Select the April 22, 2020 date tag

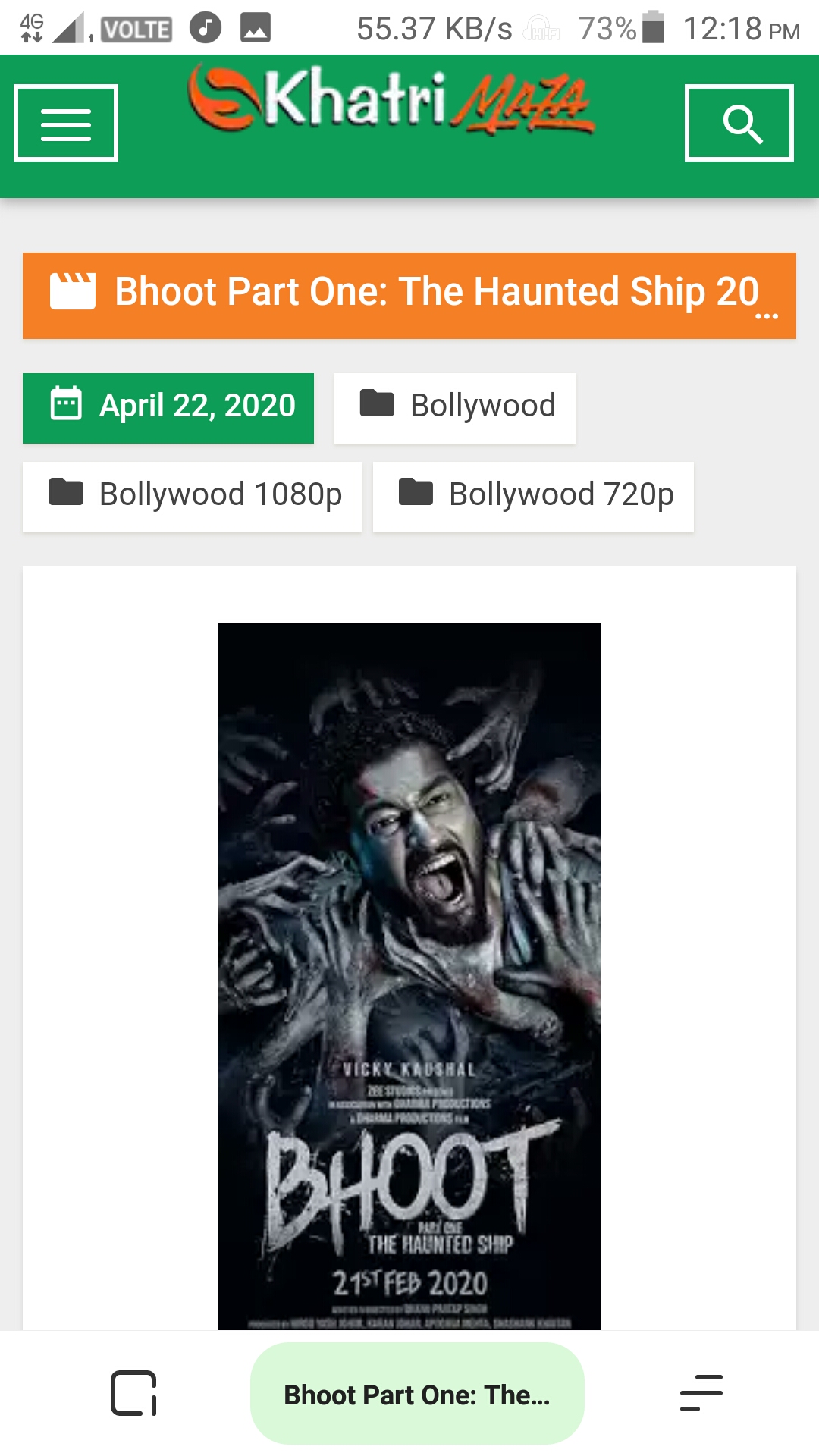coord(168,408)
